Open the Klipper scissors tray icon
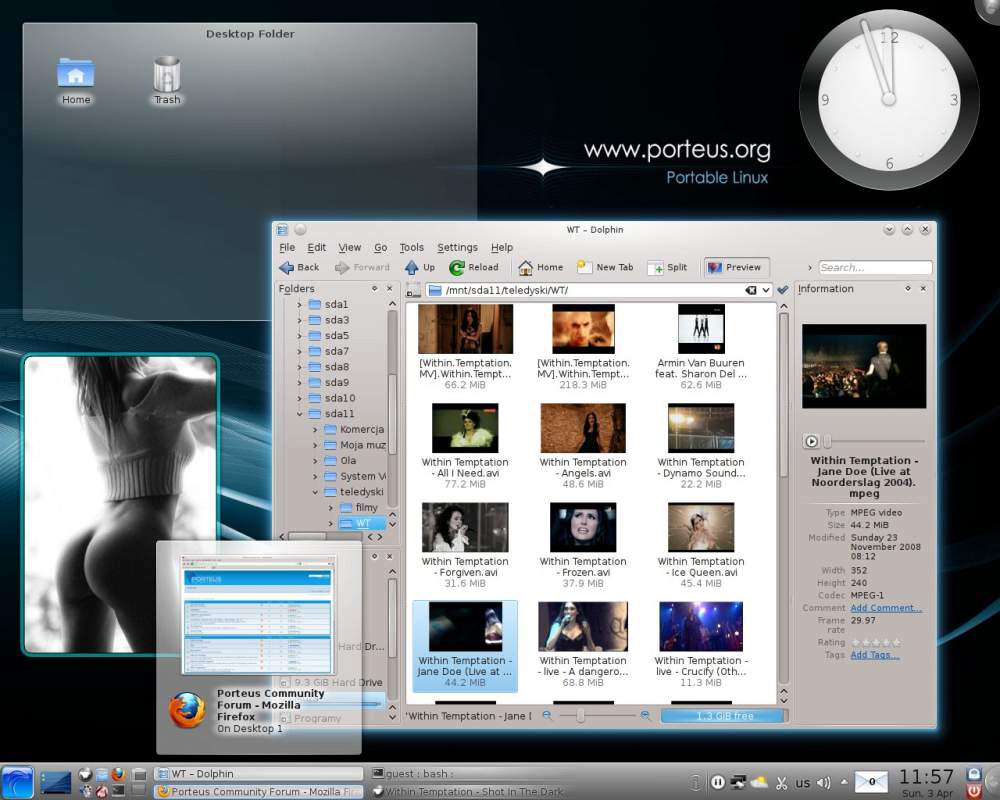This screenshot has width=1000, height=800. click(x=782, y=782)
